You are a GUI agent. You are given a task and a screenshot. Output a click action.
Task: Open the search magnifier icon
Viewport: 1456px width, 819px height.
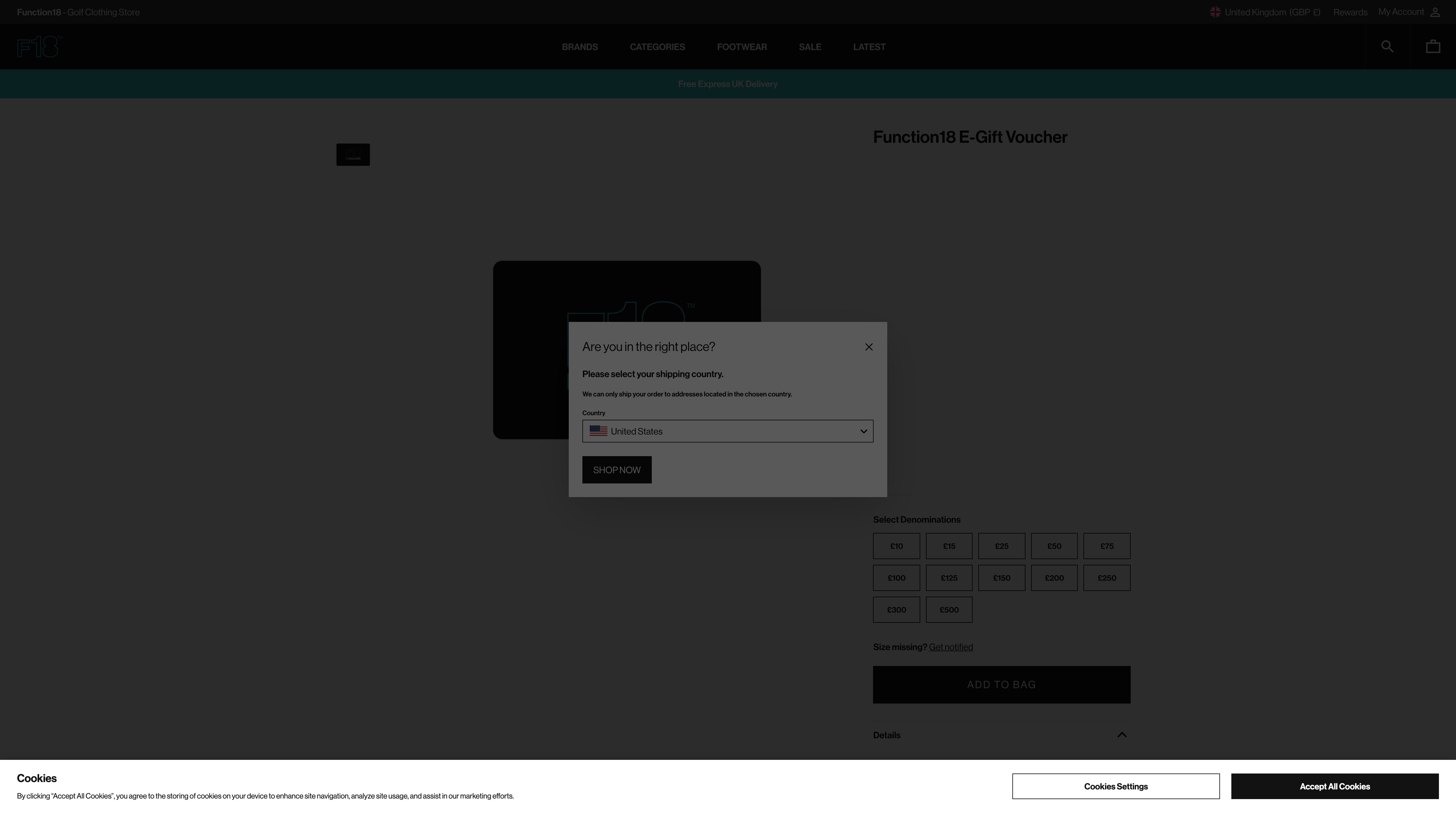pos(1387,46)
